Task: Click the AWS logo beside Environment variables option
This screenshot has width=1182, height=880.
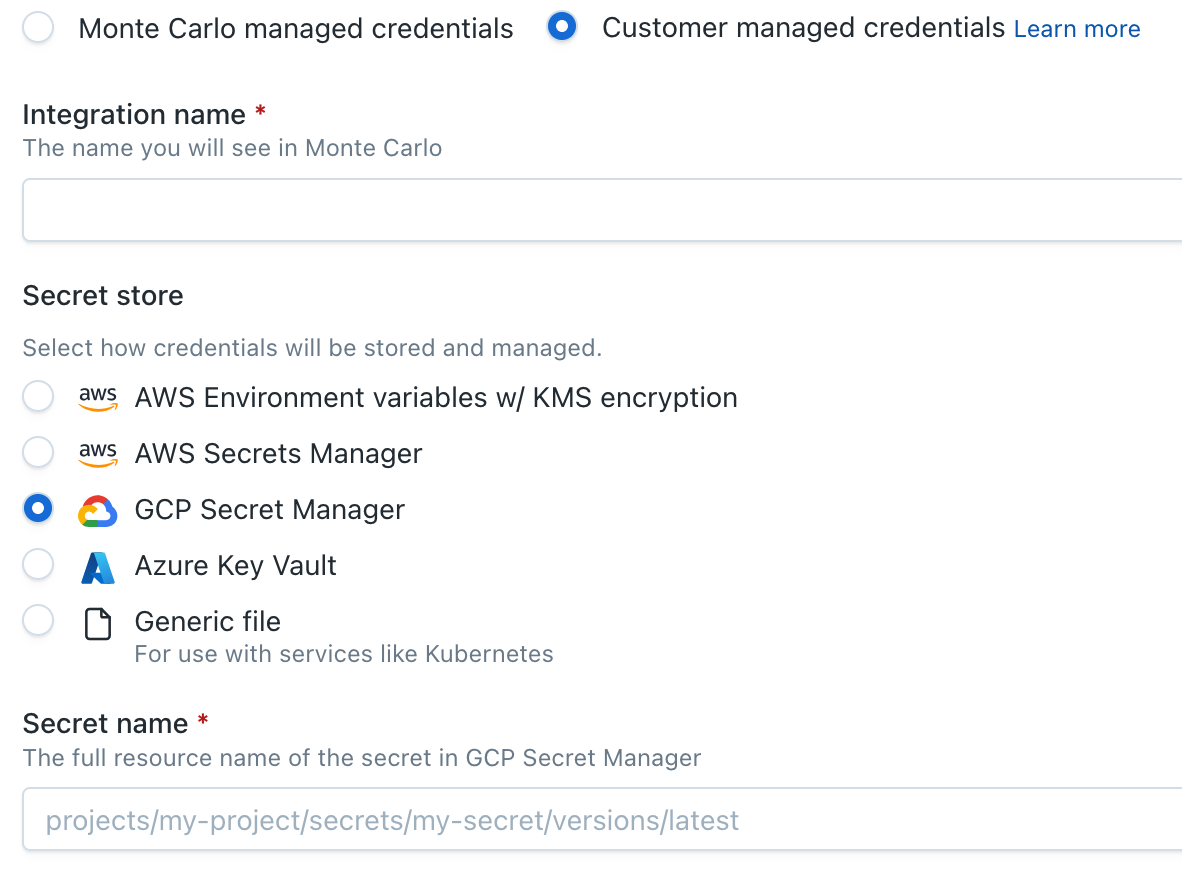Action: click(x=98, y=397)
